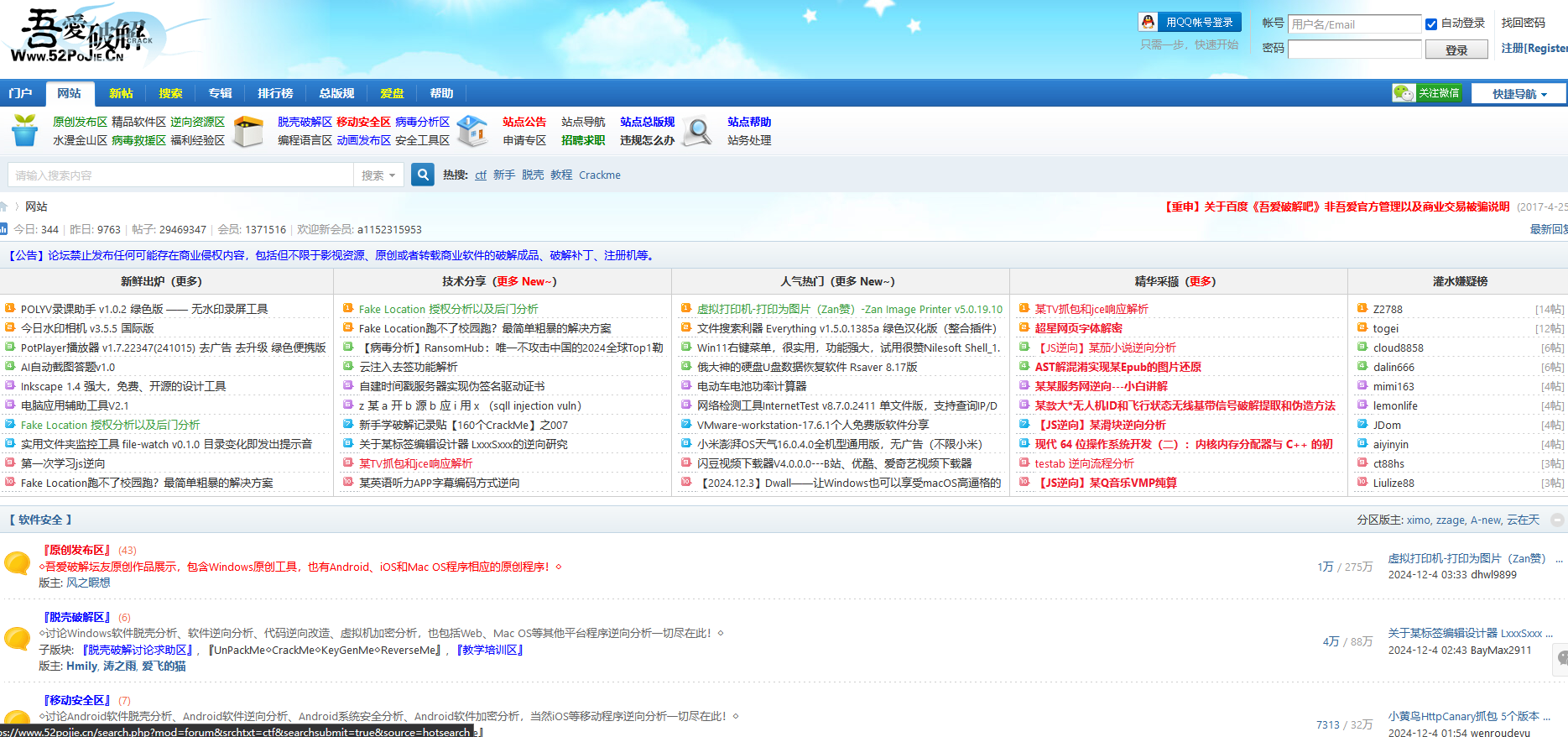Switch to the 专辑 navigation tab

point(220,93)
